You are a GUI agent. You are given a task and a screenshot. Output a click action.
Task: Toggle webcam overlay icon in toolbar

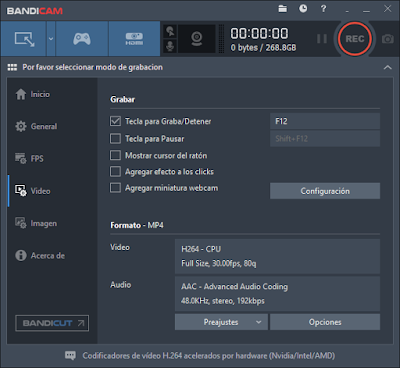197,39
